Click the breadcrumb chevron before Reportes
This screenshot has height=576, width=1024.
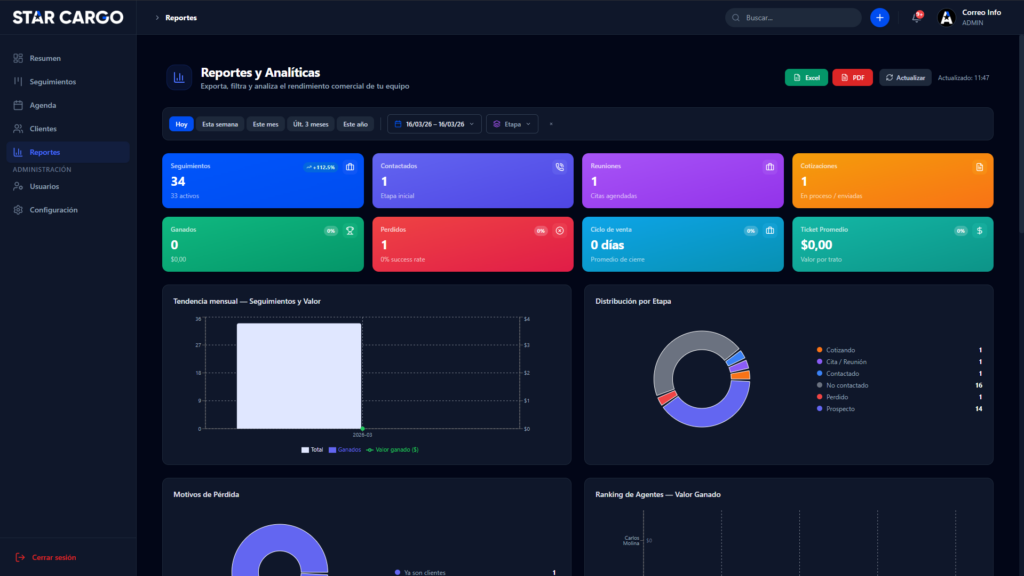pyautogui.click(x=157, y=18)
